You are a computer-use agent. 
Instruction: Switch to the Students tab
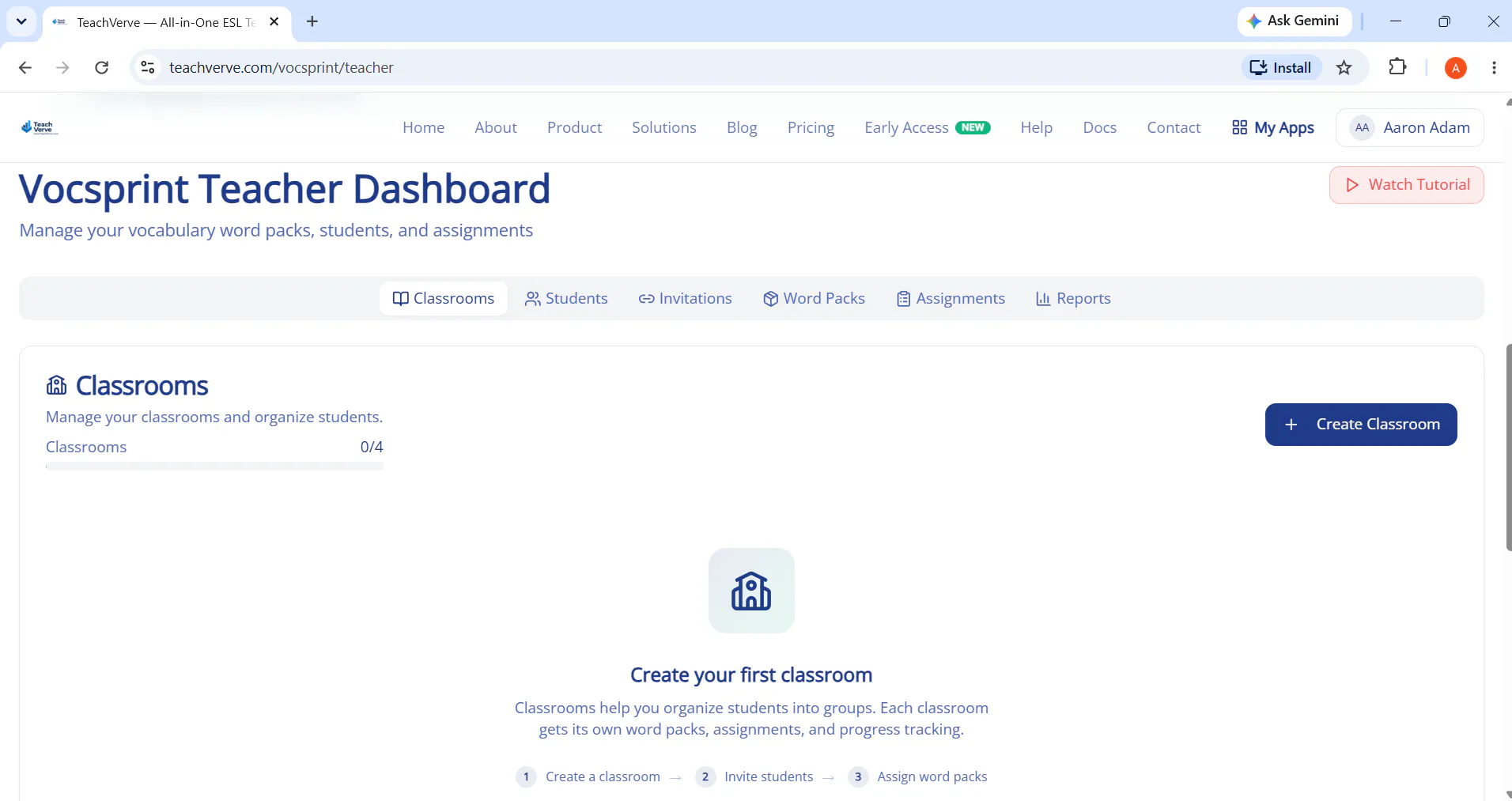[566, 298]
